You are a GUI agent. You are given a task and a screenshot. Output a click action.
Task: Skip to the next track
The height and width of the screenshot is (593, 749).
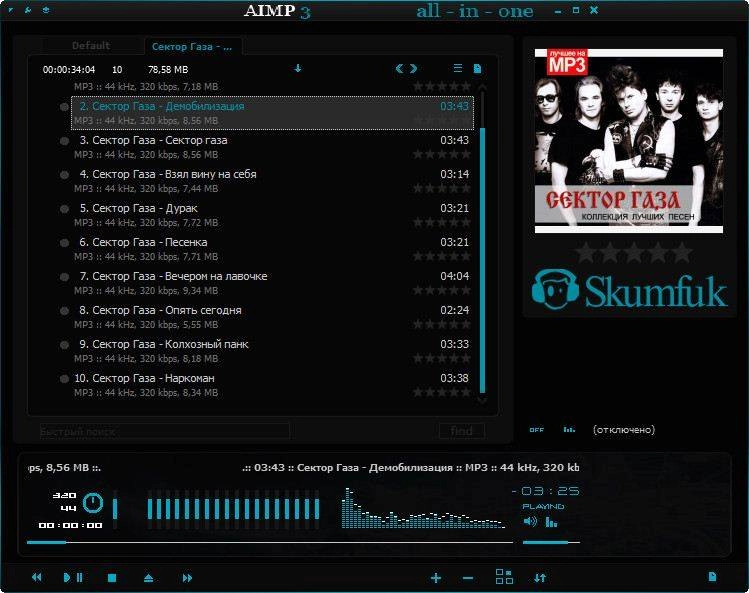(x=187, y=578)
